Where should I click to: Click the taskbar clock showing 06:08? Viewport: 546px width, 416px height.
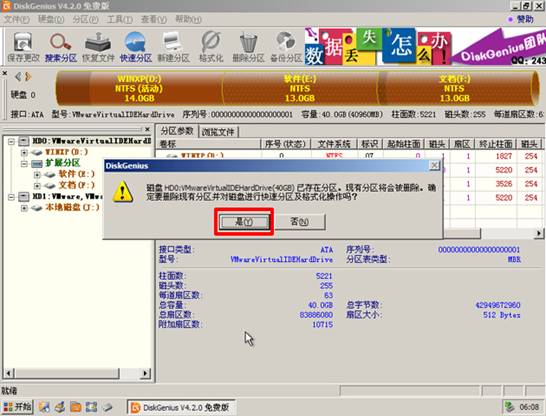[x=529, y=407]
